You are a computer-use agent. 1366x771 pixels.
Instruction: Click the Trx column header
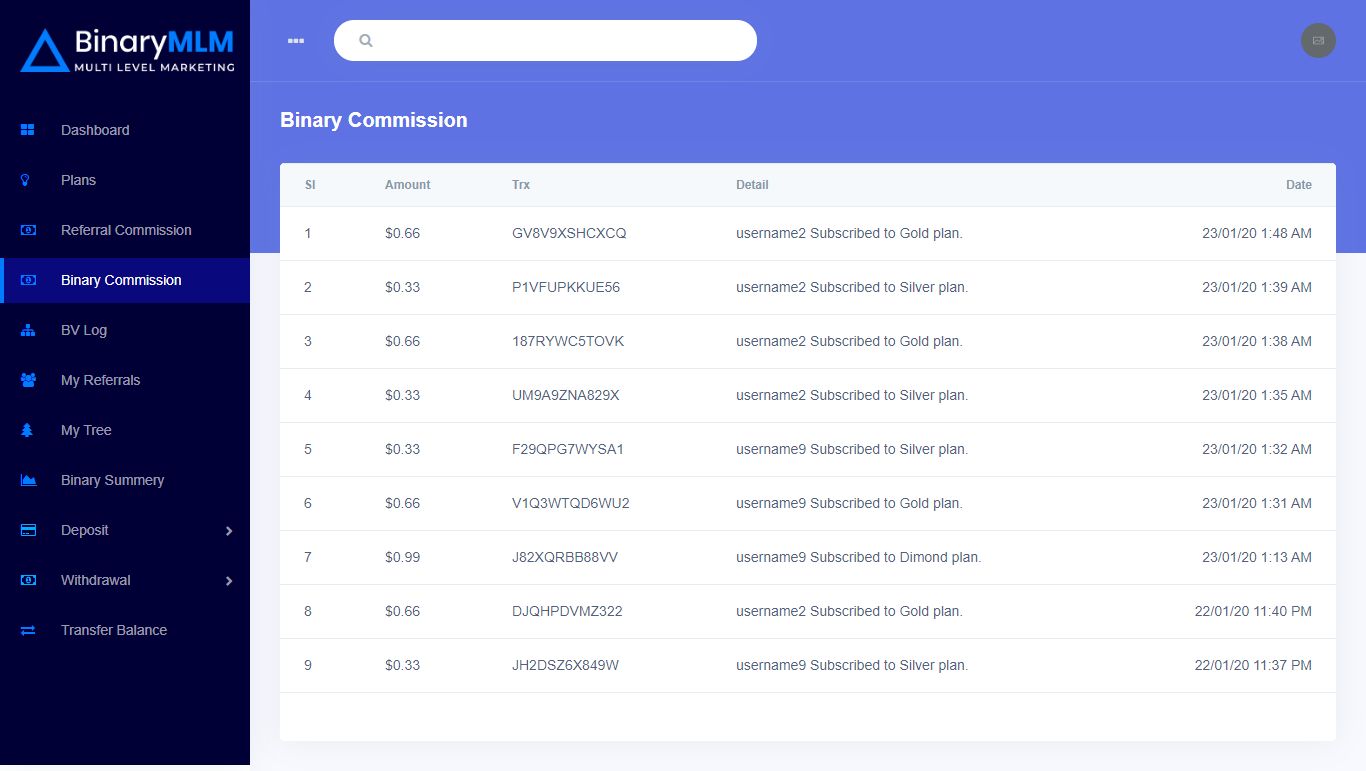(521, 185)
